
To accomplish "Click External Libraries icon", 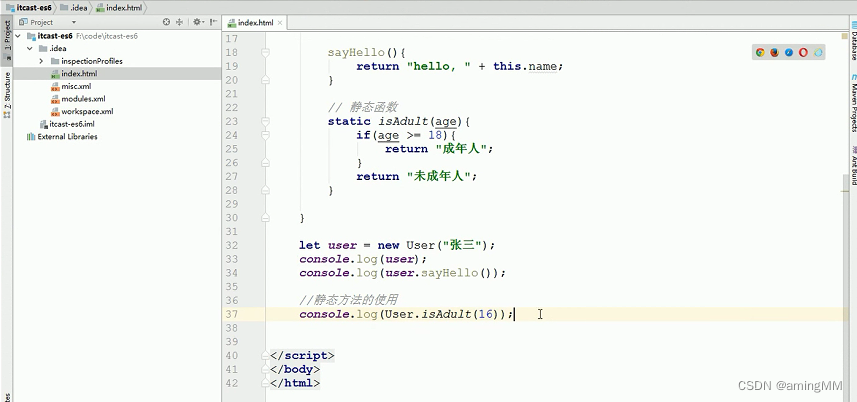I will (31, 137).
